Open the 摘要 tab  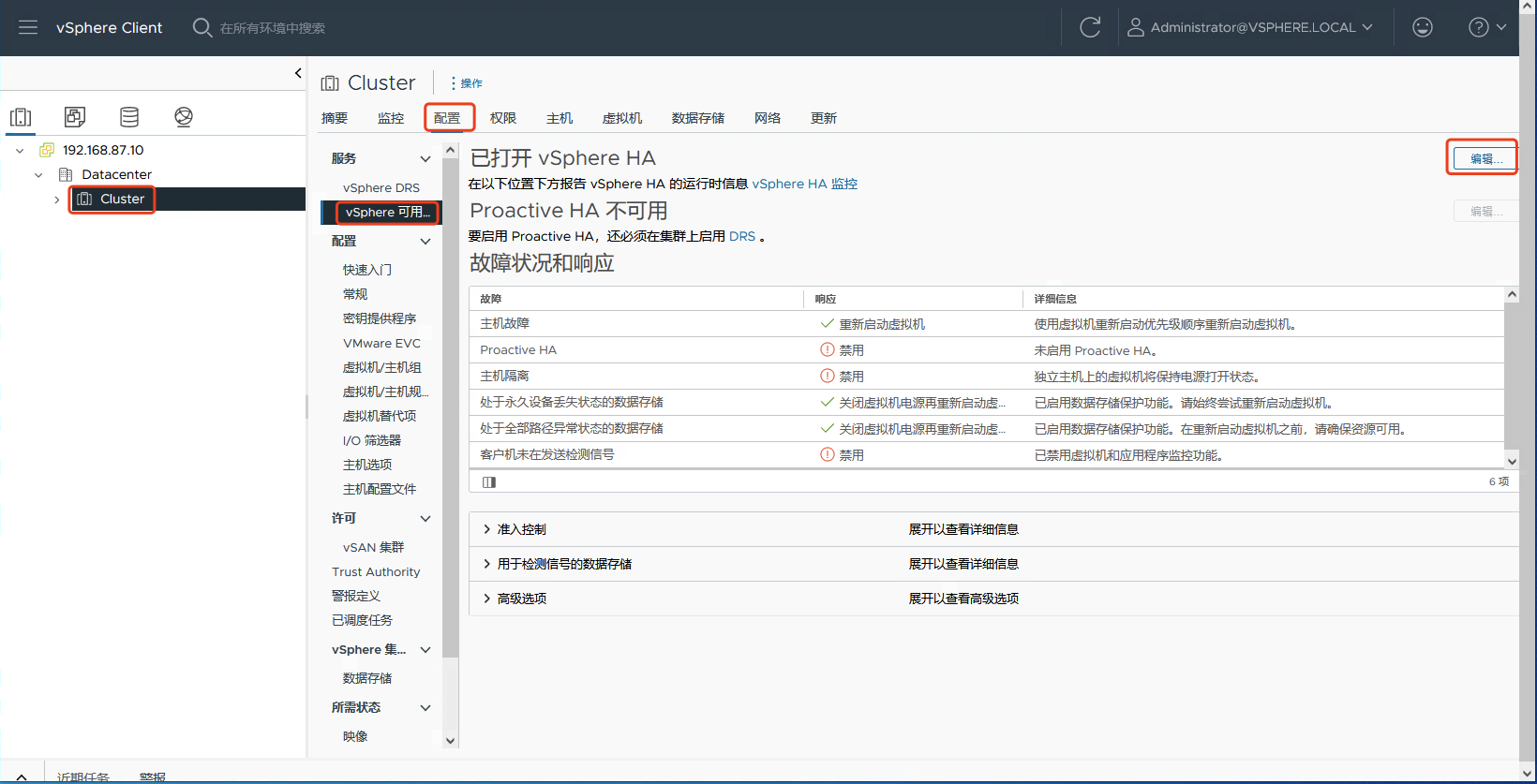(x=335, y=118)
